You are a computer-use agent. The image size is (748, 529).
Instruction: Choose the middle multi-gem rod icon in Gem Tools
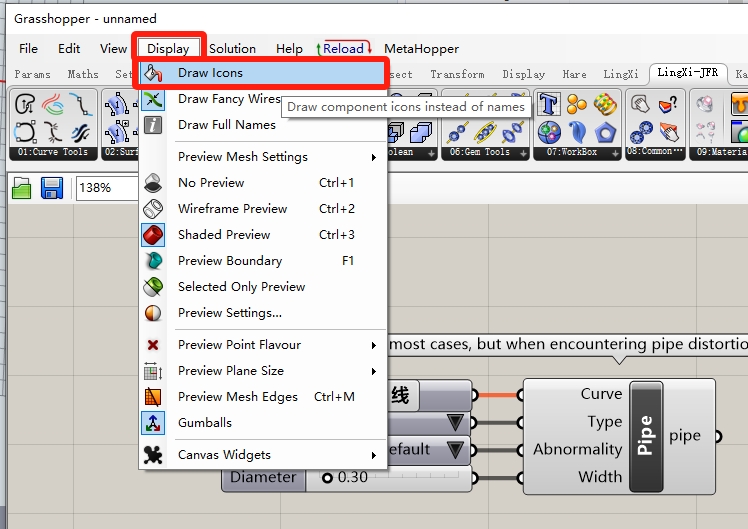tap(485, 132)
